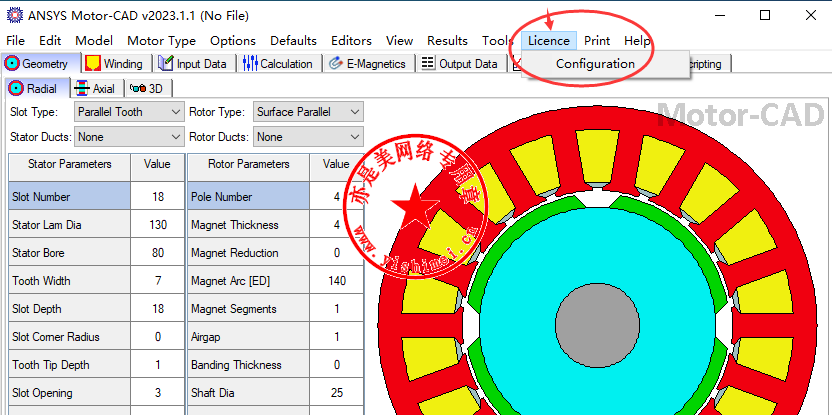
Task: Open the Edit menu
Action: pyautogui.click(x=50, y=41)
